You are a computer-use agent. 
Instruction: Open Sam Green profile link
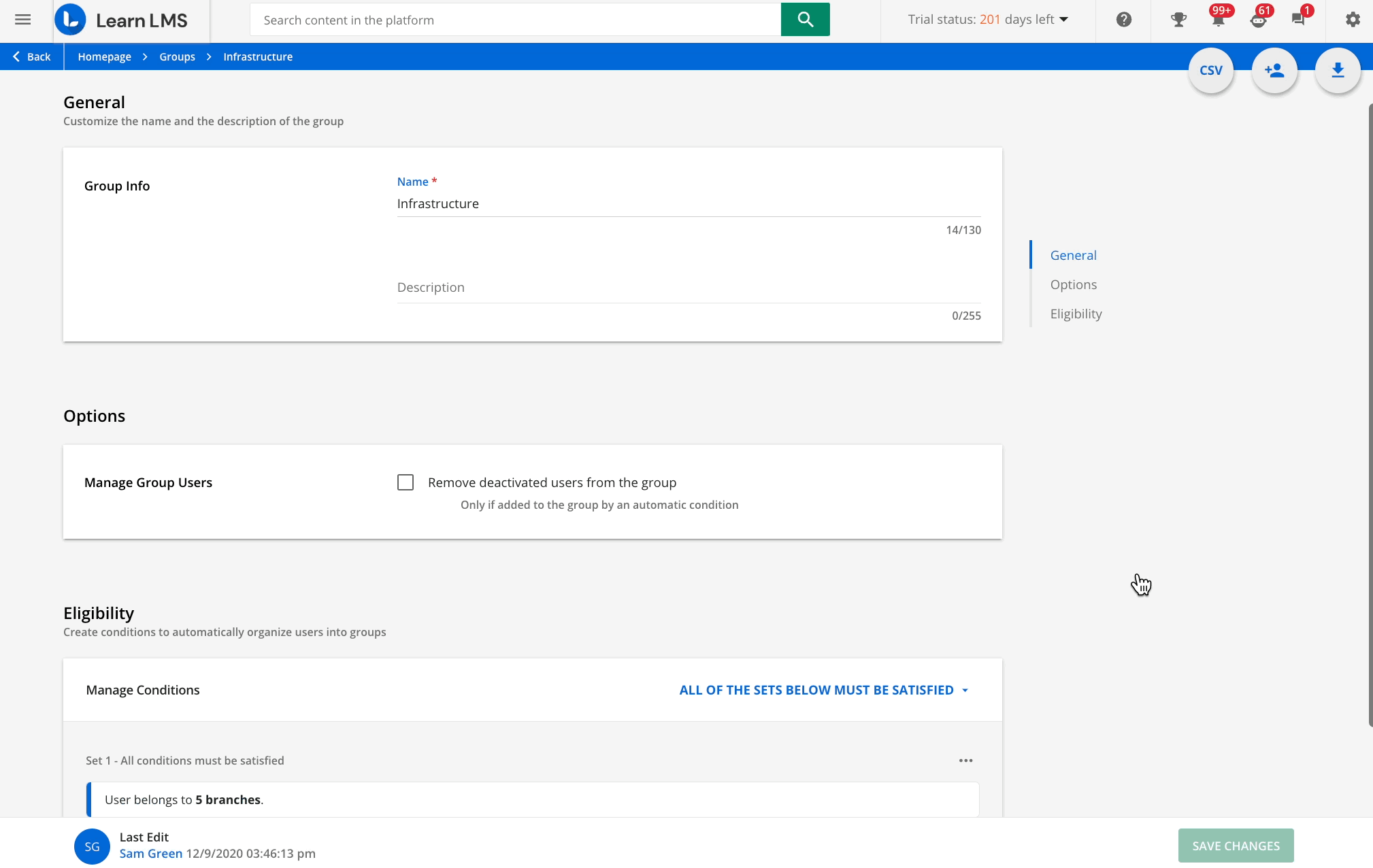151,854
